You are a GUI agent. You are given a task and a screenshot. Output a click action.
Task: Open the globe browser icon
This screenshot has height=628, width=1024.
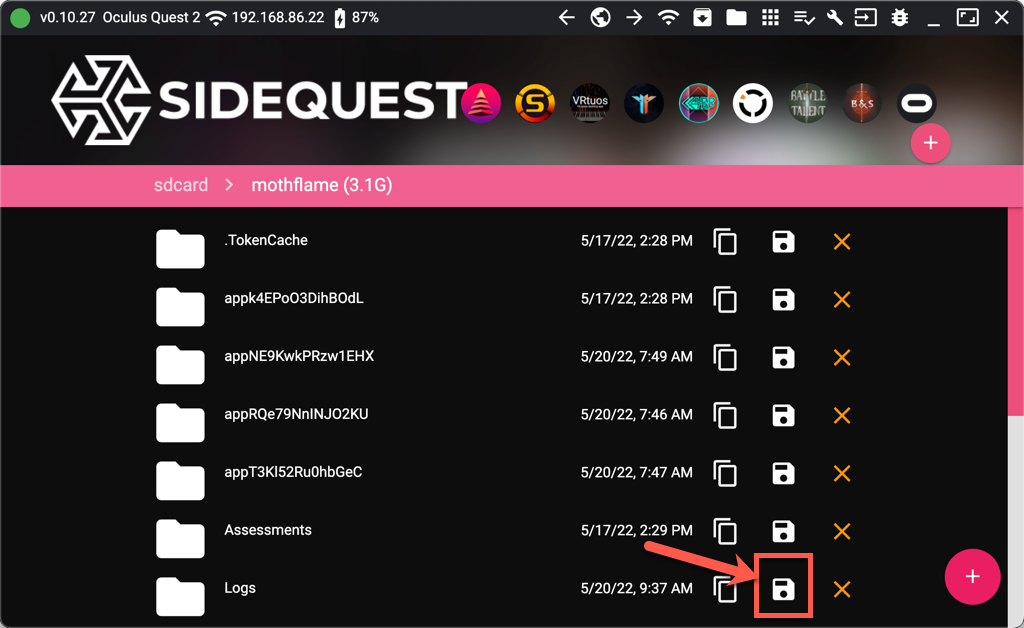(600, 18)
